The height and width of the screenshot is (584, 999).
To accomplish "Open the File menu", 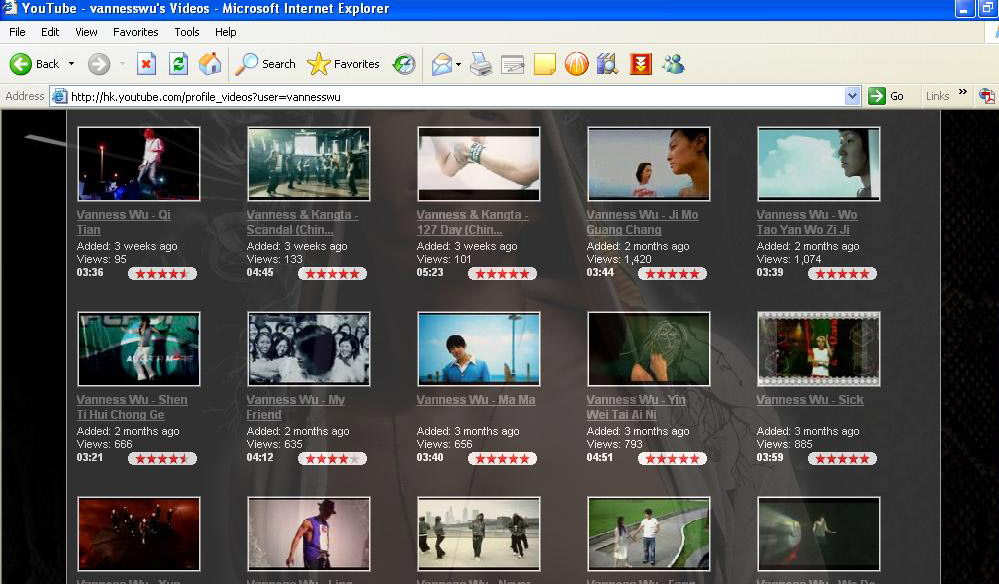I will point(17,32).
